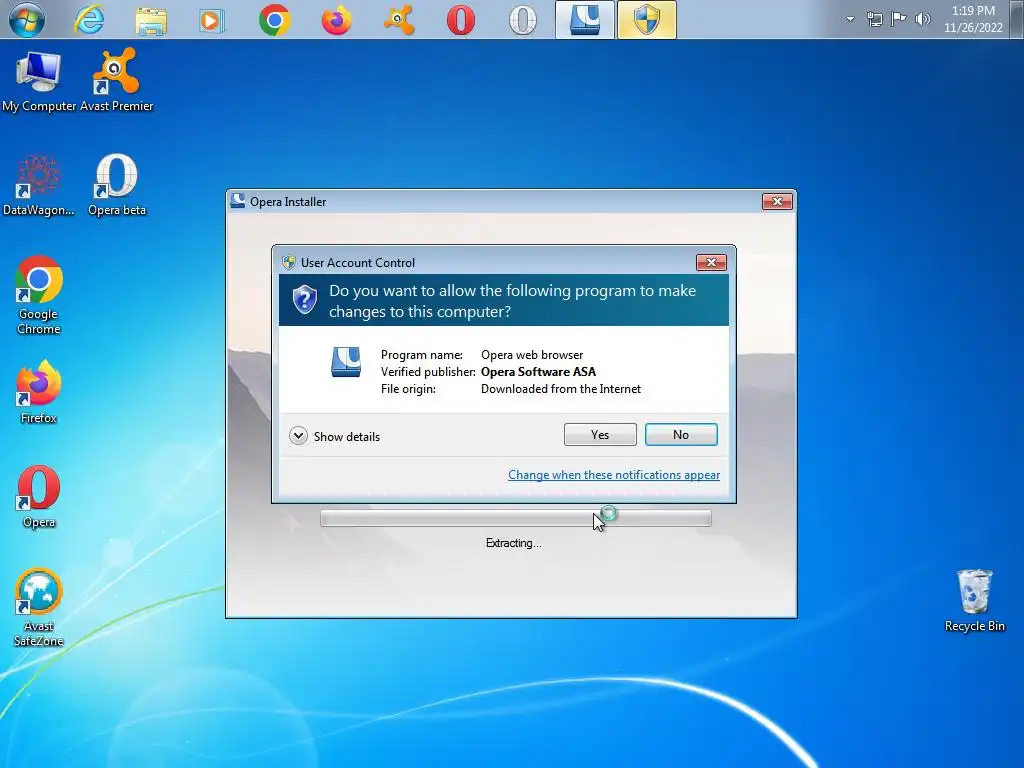Select red Opera desktop shortcut
Viewport: 1024px width, 768px height.
click(39, 497)
